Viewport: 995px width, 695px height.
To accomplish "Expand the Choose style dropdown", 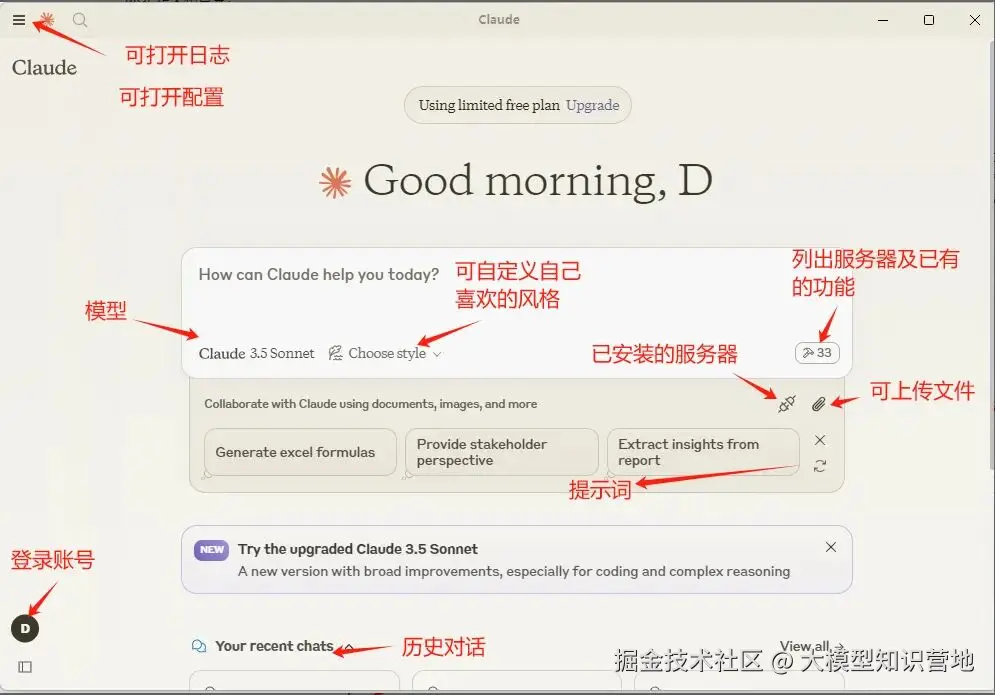I will [x=385, y=354].
